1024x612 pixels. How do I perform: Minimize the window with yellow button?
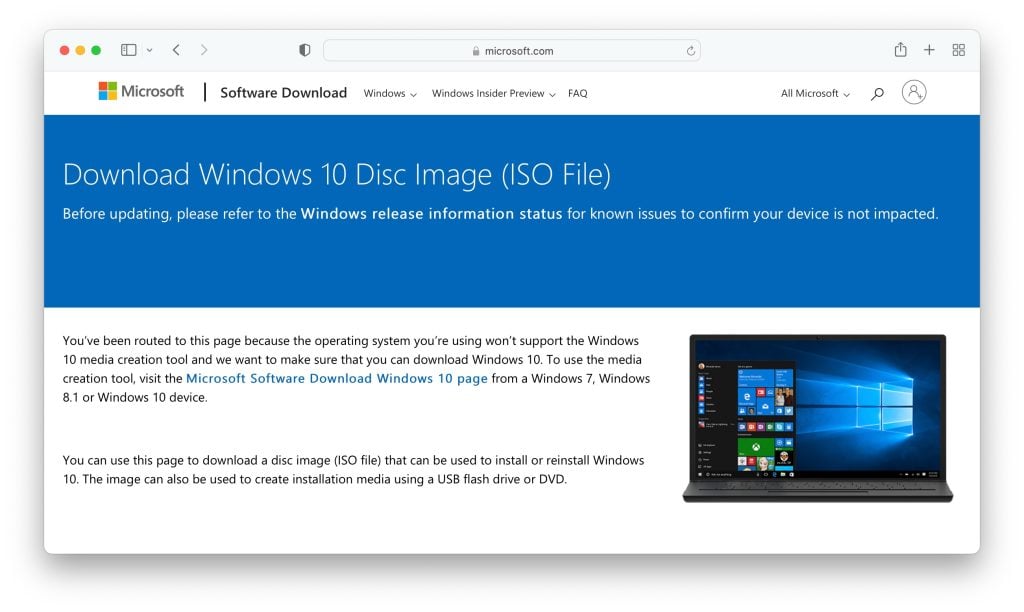pyautogui.click(x=80, y=50)
